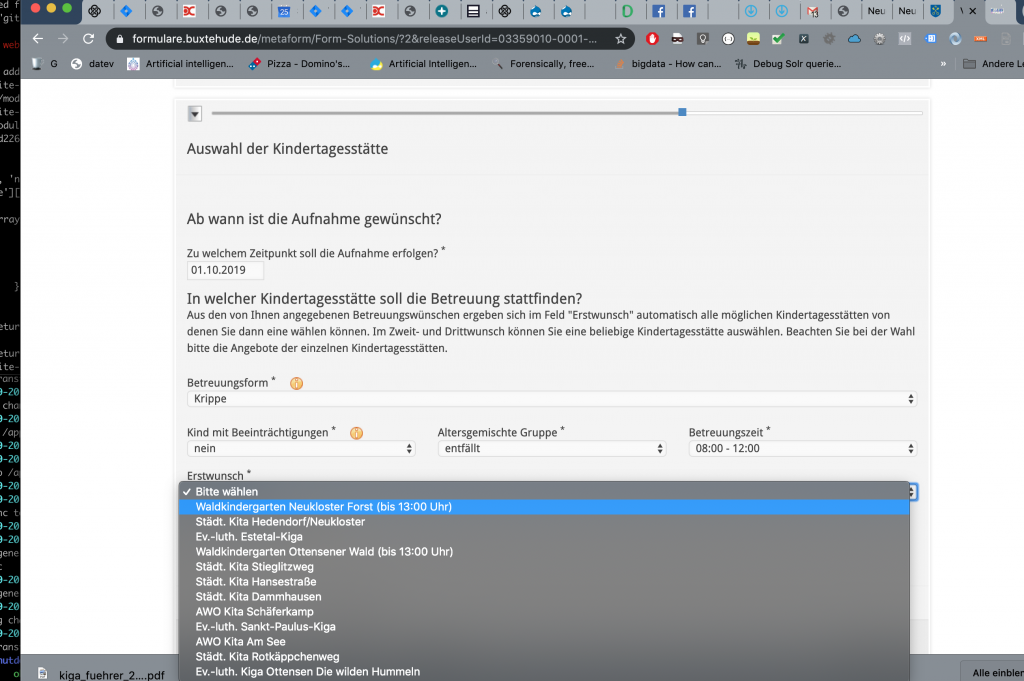Open the Betreuungszeit dropdown 08:00 - 12:00
This screenshot has width=1024, height=681.
tap(802, 448)
